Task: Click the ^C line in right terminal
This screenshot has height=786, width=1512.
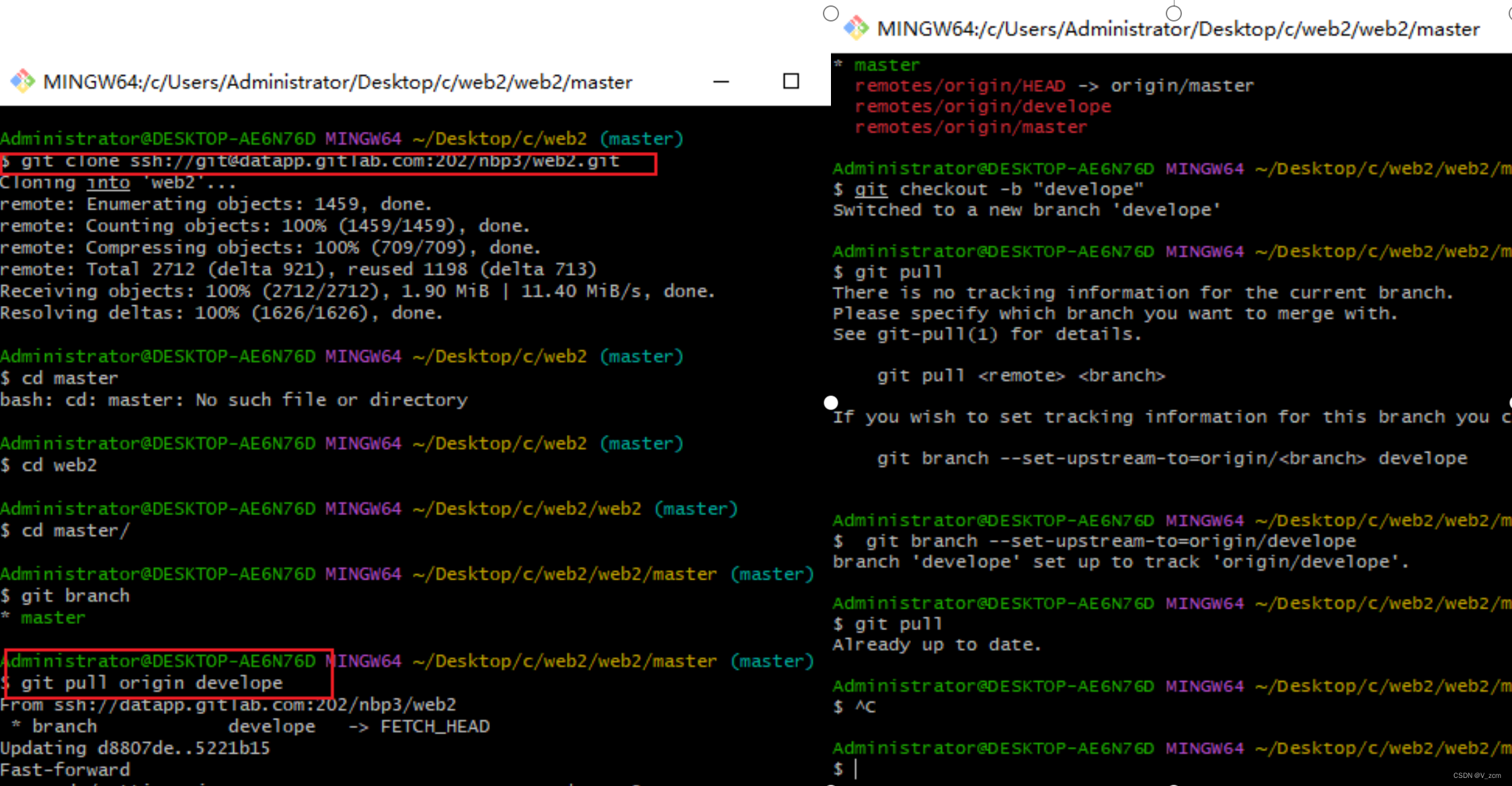Action: click(x=865, y=707)
